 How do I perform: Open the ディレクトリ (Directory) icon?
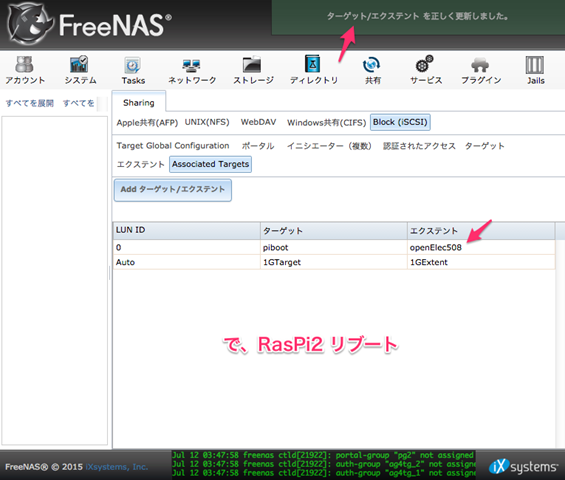(313, 70)
